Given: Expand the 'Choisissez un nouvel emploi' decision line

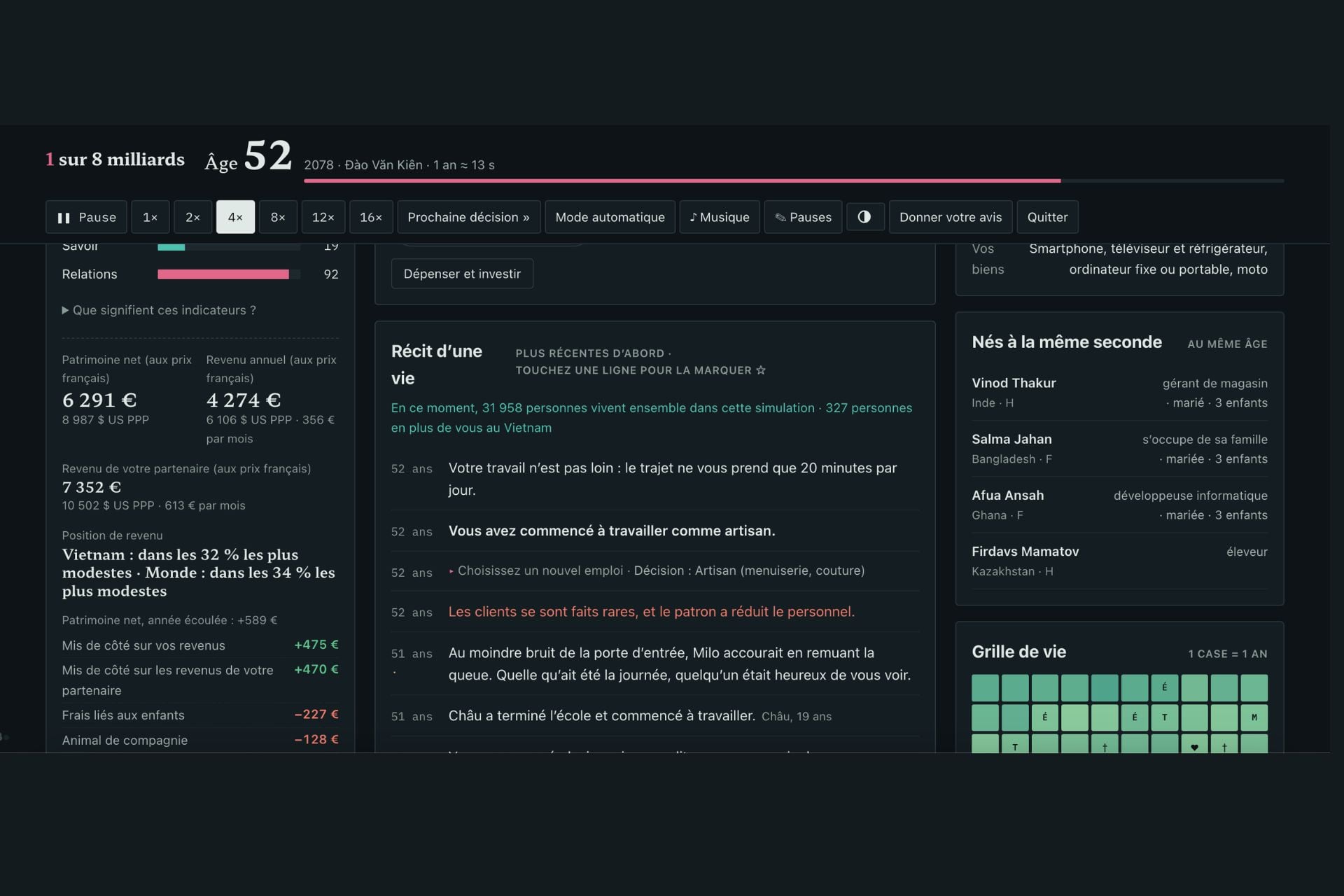Looking at the screenshot, I should pyautogui.click(x=654, y=571).
